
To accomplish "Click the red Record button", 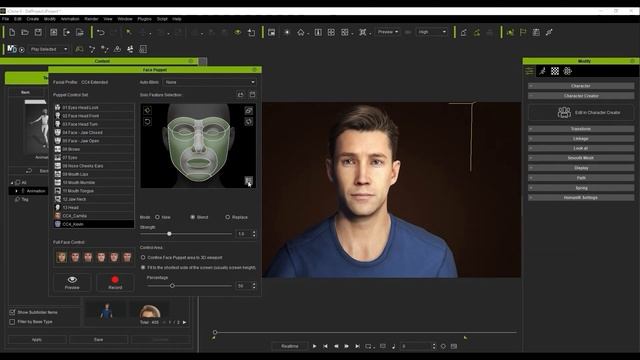I will [x=115, y=282].
